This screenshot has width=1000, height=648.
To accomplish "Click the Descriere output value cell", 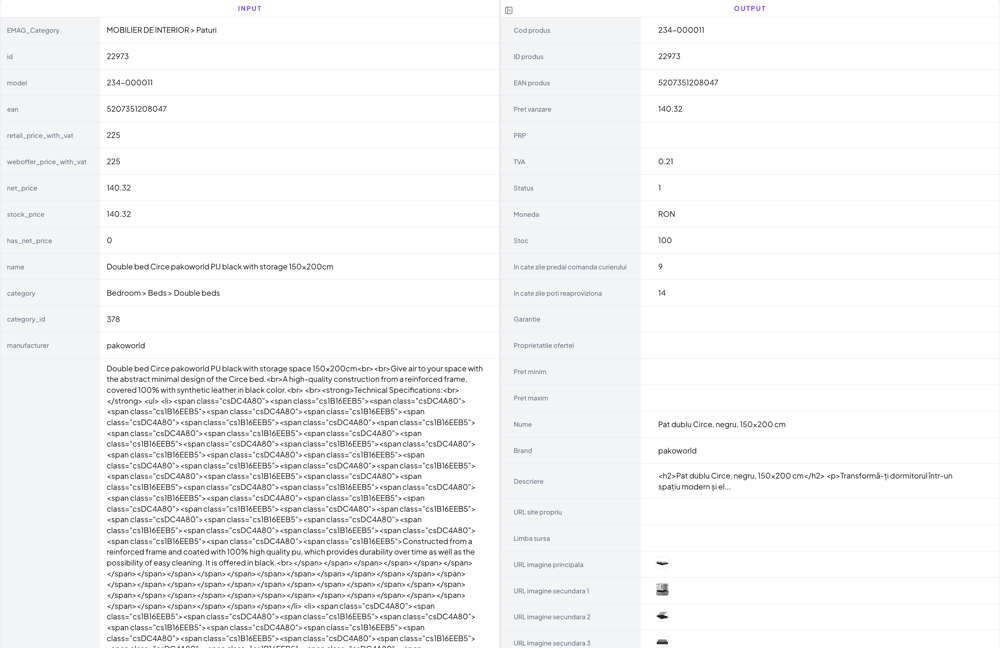I will point(805,481).
